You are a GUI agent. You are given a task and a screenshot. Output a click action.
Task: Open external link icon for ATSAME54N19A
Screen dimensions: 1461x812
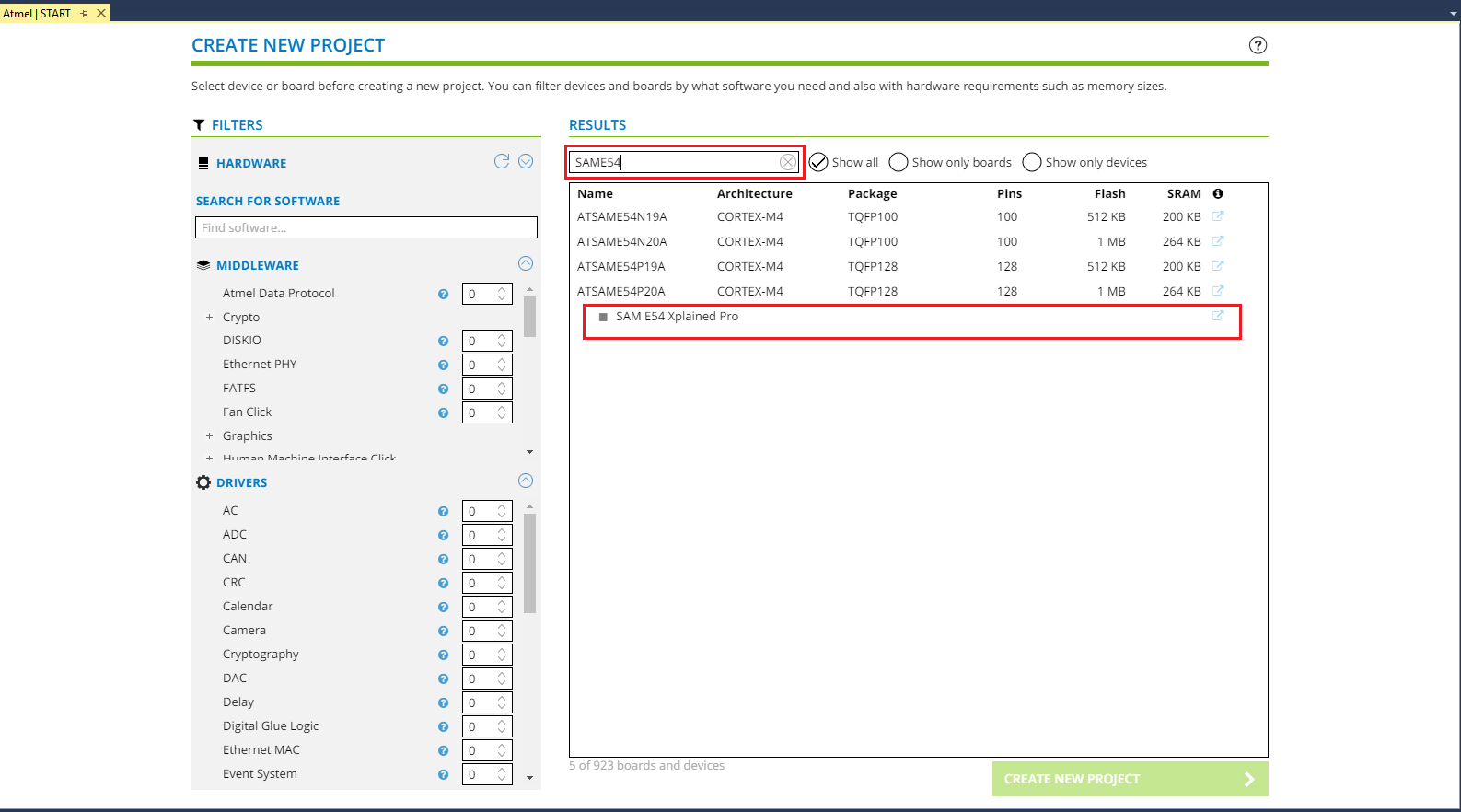pos(1217,216)
